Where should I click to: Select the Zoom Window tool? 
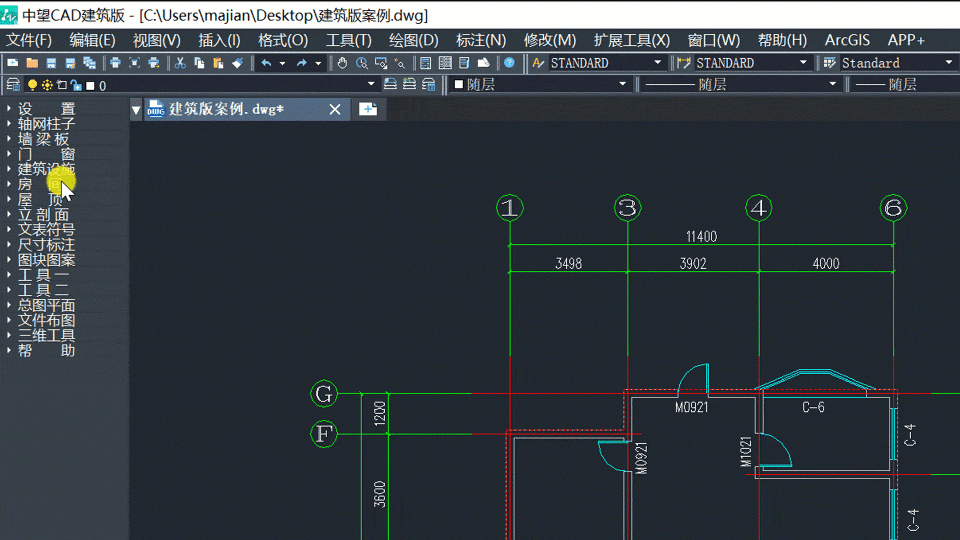click(x=381, y=63)
